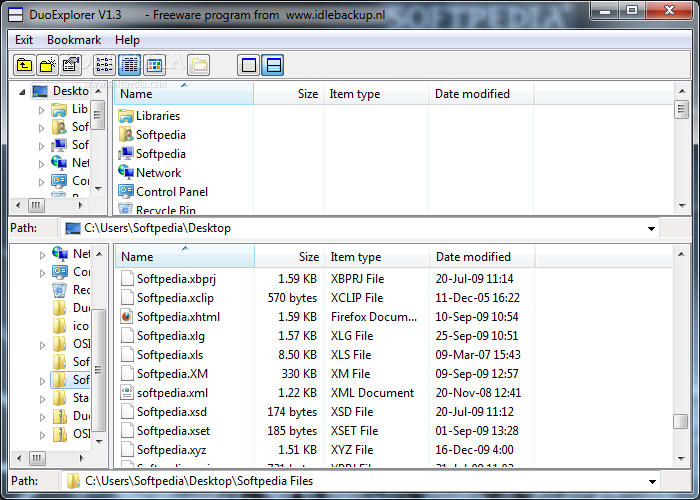The height and width of the screenshot is (500, 700).
Task: Sort upper pane by Date modified column
Action: [x=481, y=94]
